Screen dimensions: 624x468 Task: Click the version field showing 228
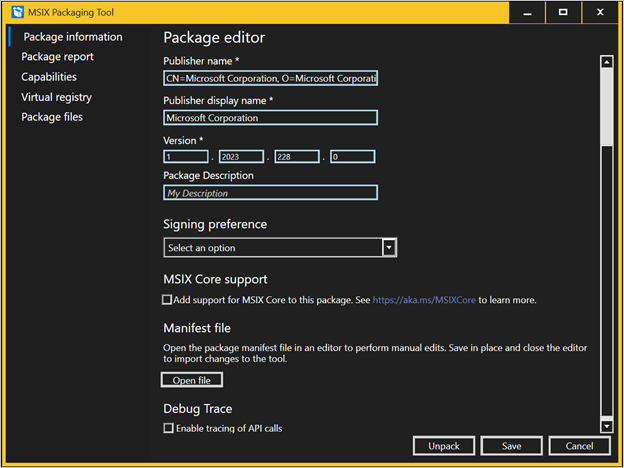pyautogui.click(x=297, y=157)
